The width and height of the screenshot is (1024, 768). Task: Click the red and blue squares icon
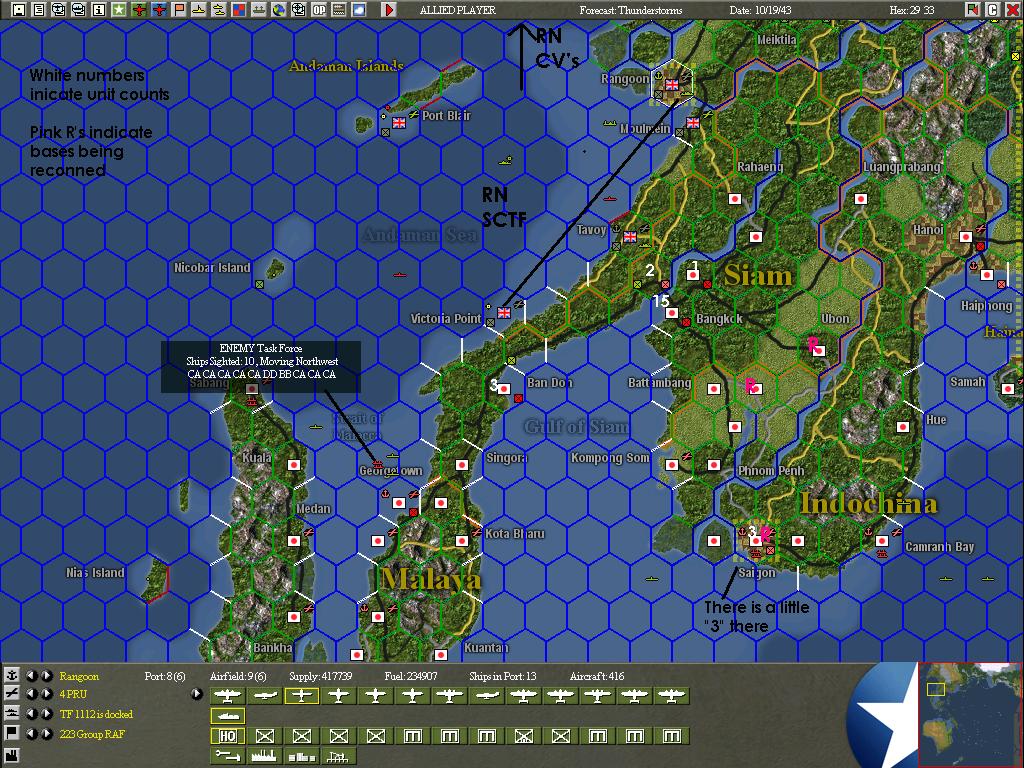tap(239, 10)
